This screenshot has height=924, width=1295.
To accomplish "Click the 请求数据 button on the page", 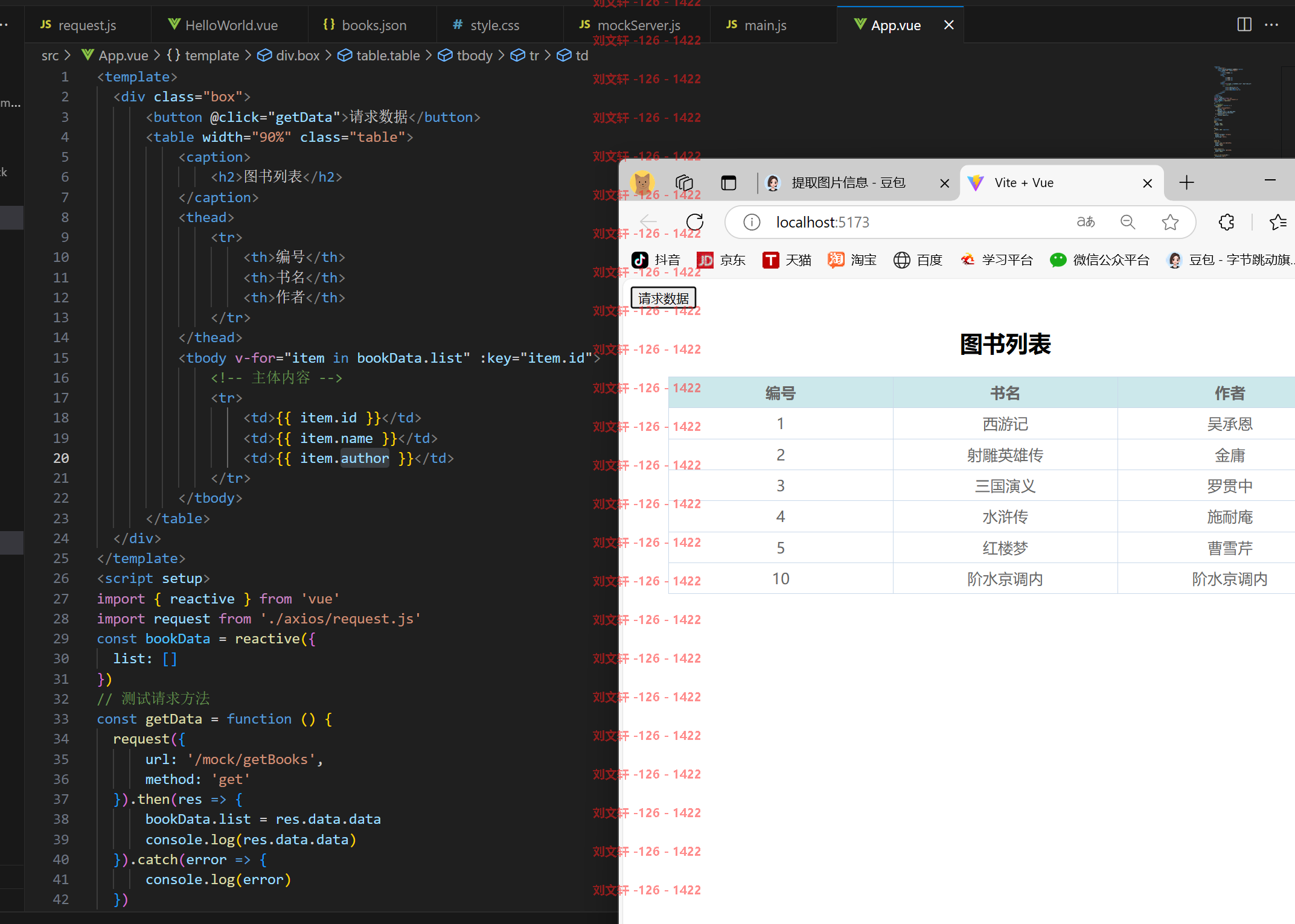I will (x=663, y=298).
